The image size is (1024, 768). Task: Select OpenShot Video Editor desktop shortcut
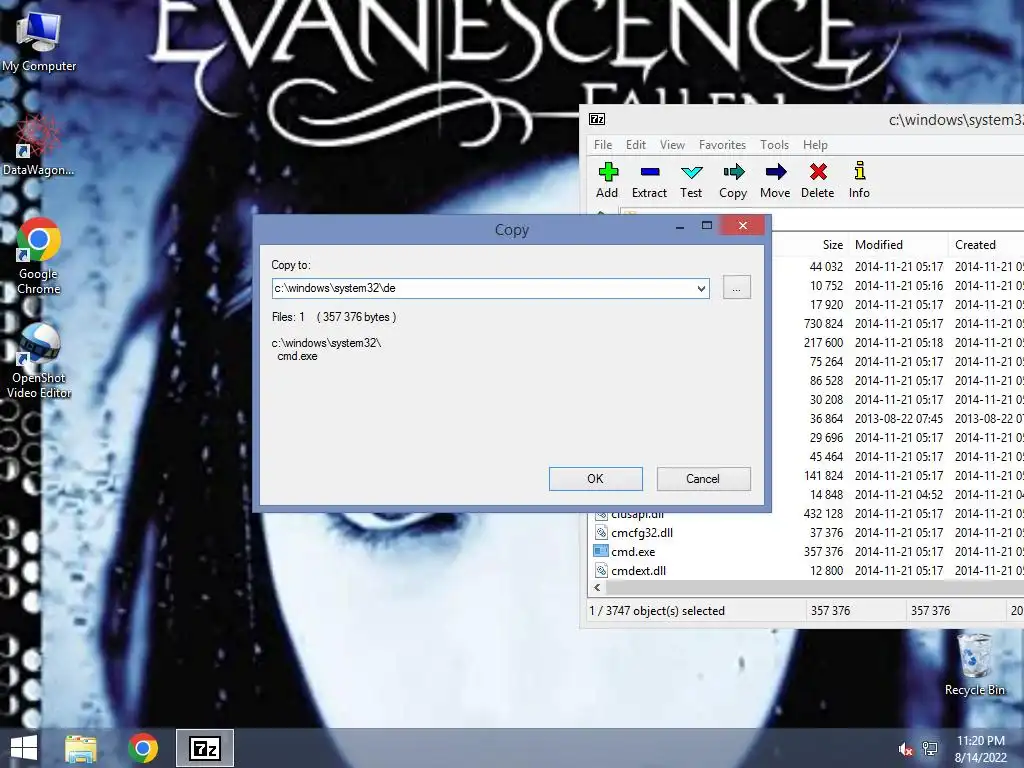coord(39,361)
